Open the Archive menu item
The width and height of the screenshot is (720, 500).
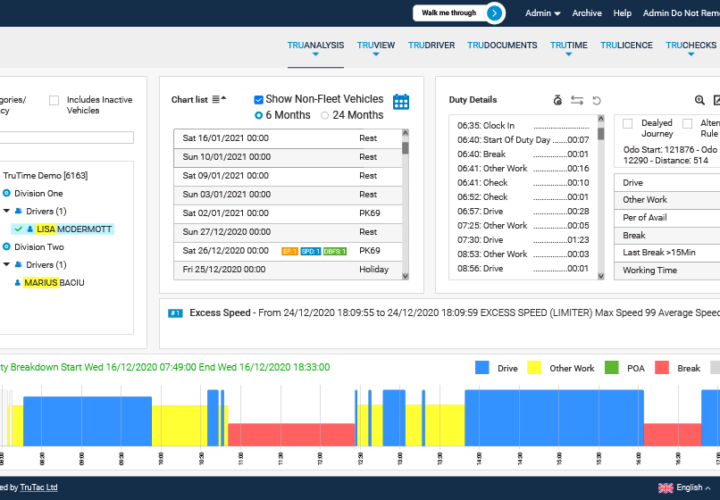pos(587,13)
